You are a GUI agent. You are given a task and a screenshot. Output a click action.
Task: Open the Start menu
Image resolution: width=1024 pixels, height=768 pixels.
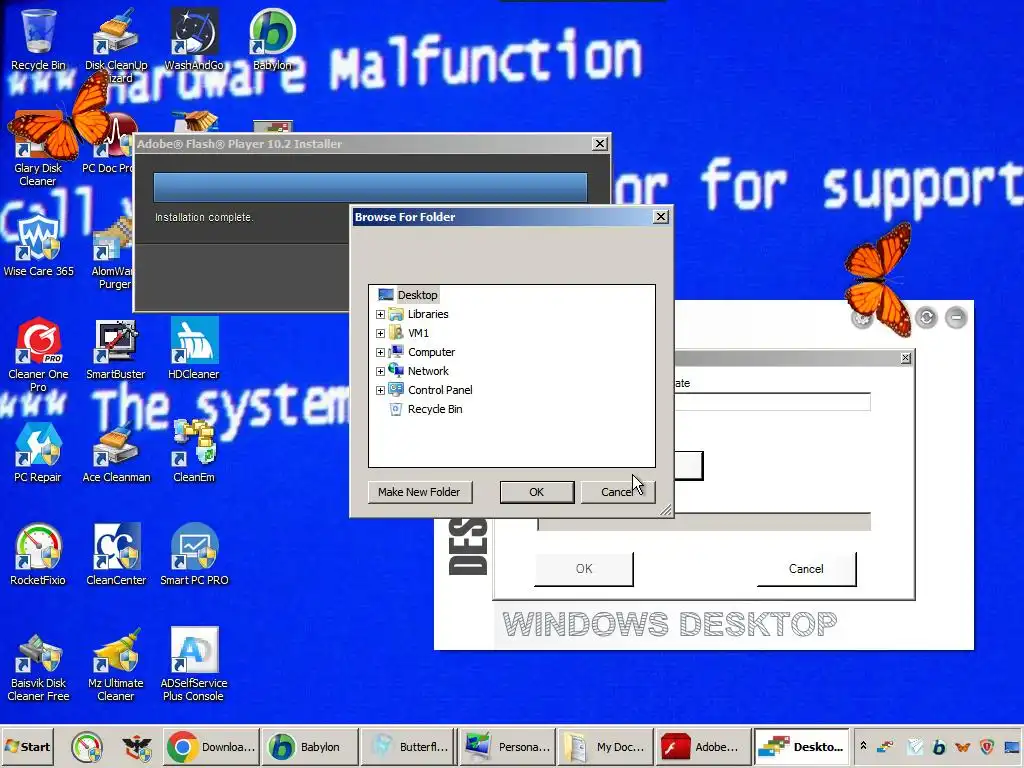click(28, 747)
